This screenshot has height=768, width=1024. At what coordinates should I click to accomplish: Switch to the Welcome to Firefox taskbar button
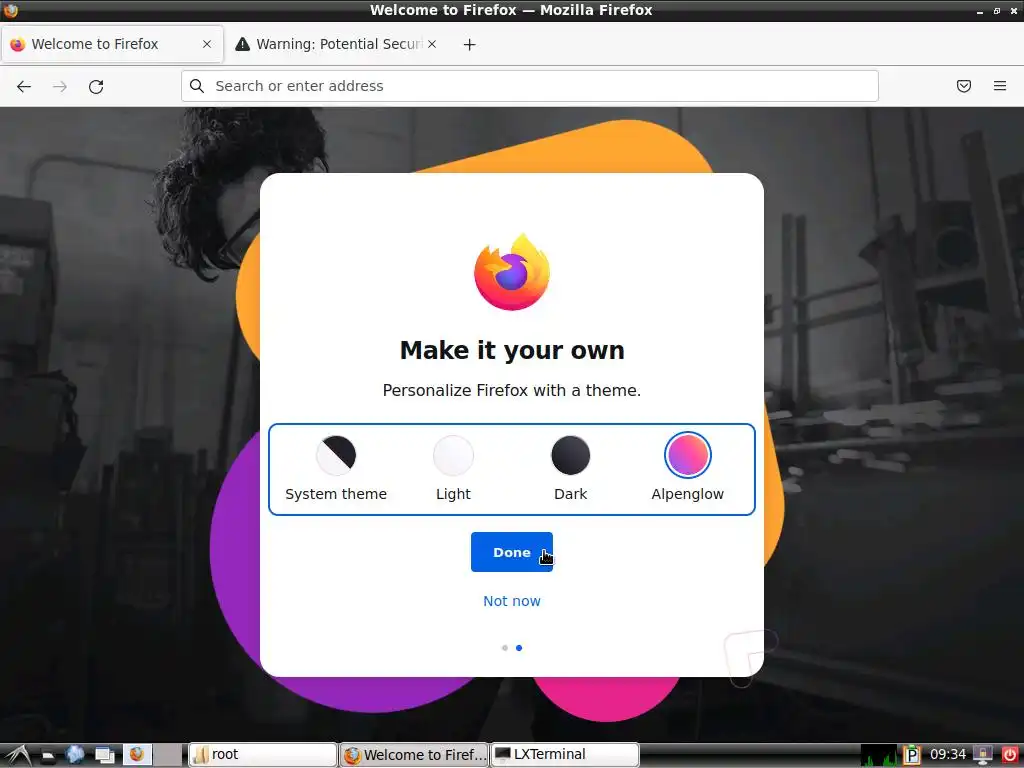[x=414, y=755]
